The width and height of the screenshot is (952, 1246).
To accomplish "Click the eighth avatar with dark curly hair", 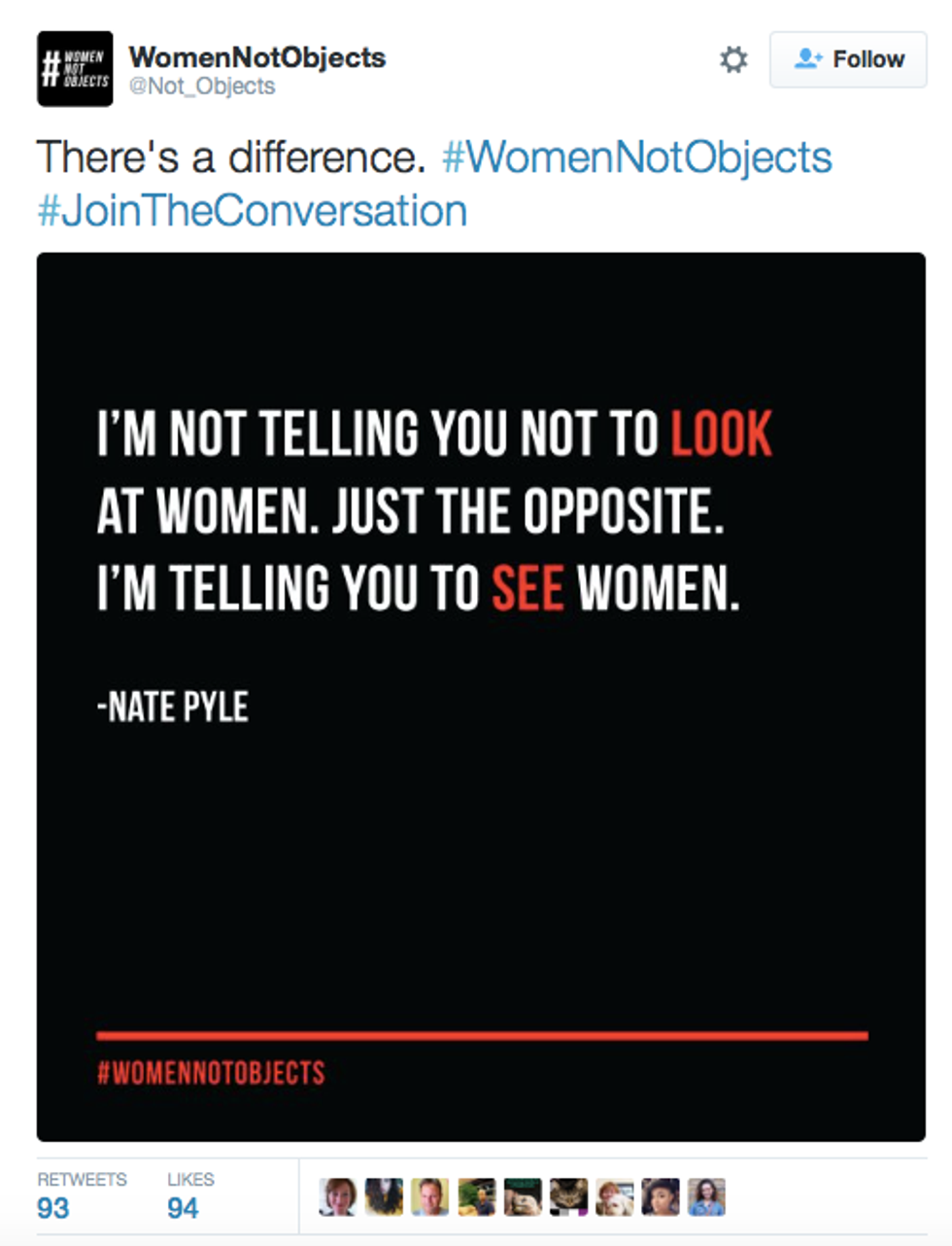I will [x=661, y=1197].
